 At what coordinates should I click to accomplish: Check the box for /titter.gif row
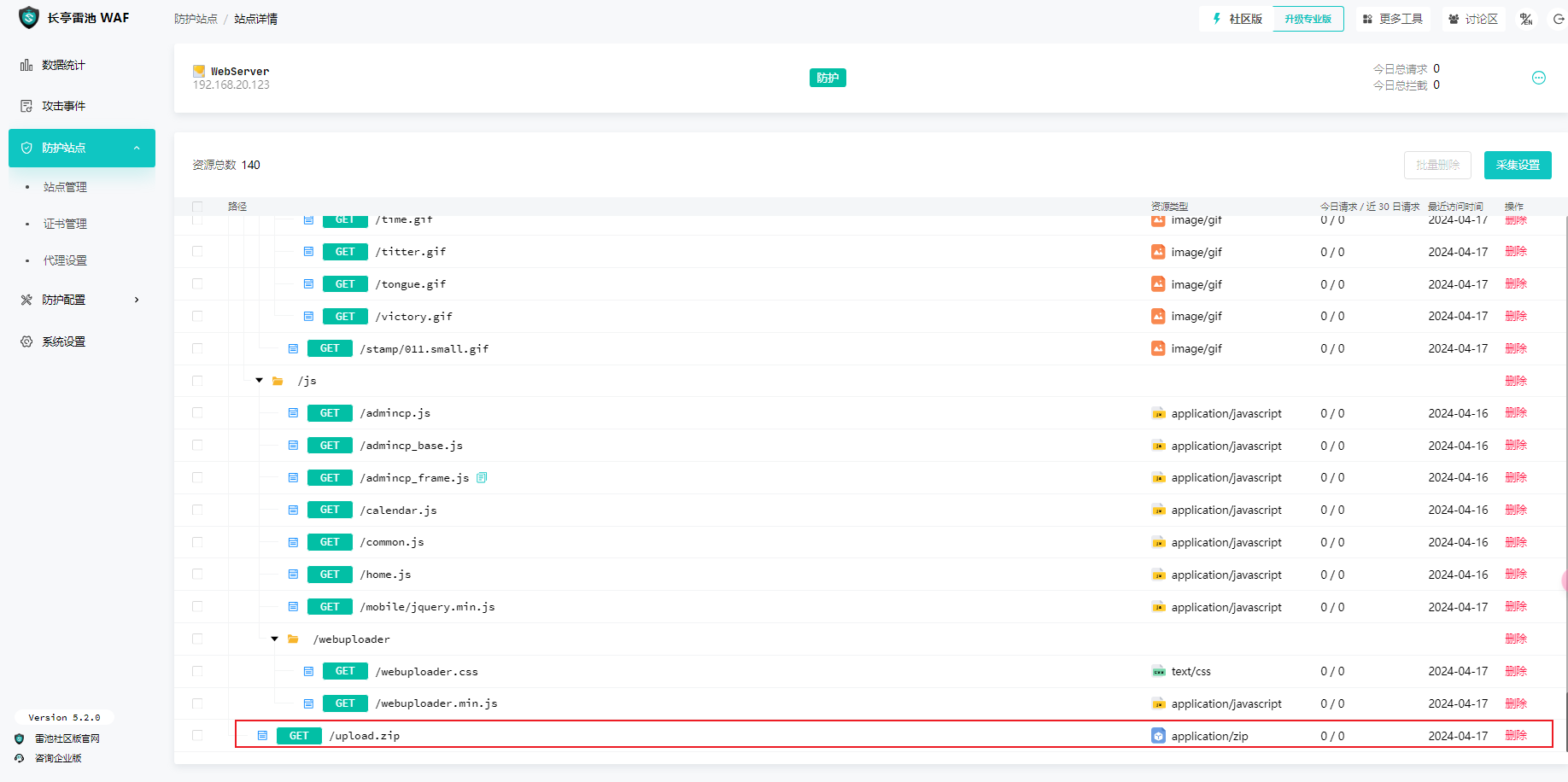coord(197,251)
